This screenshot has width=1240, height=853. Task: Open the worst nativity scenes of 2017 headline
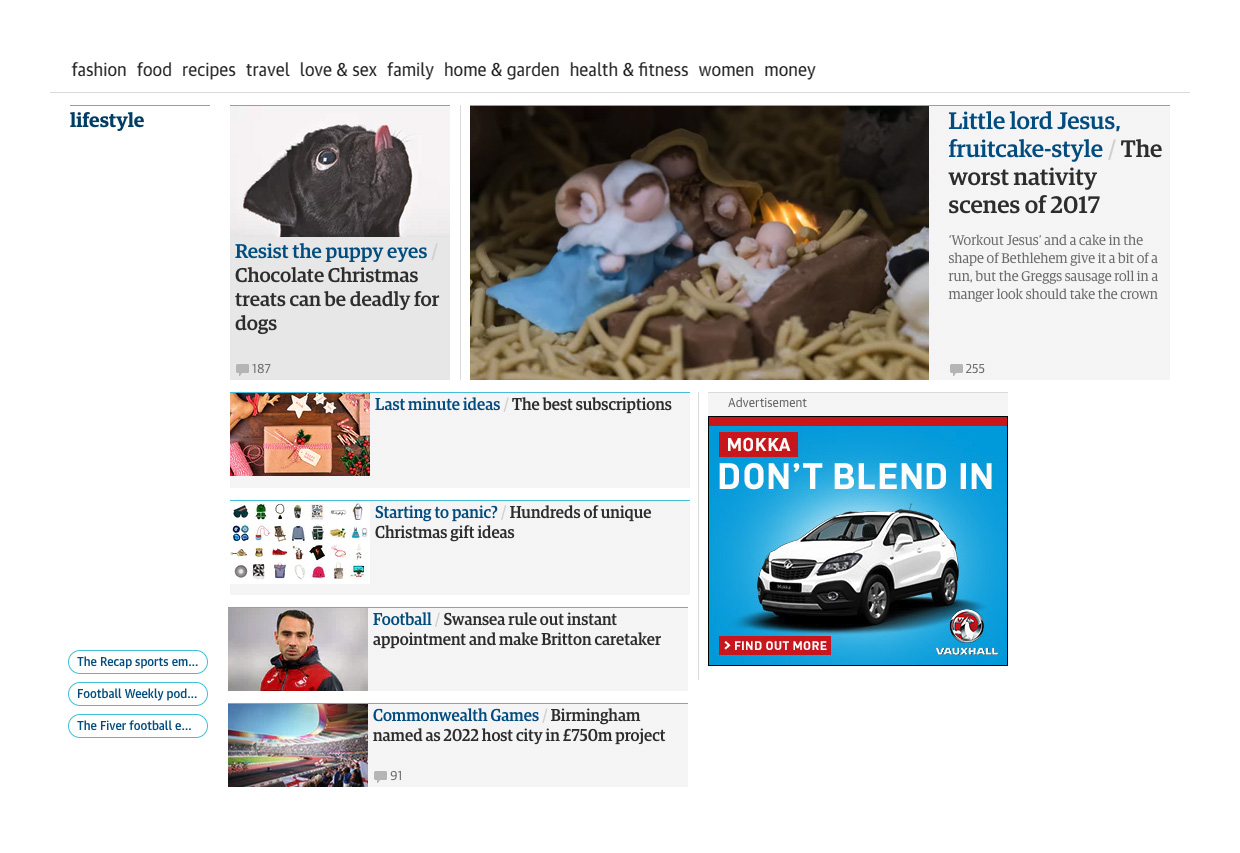[1055, 163]
